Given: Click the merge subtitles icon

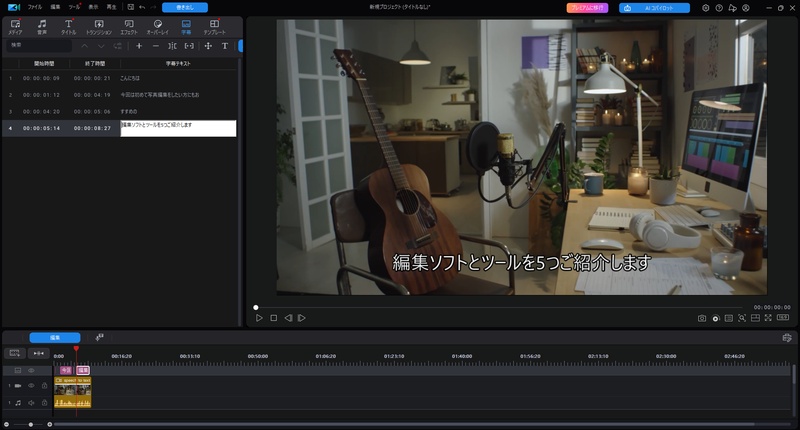Looking at the screenshot, I should [x=189, y=46].
